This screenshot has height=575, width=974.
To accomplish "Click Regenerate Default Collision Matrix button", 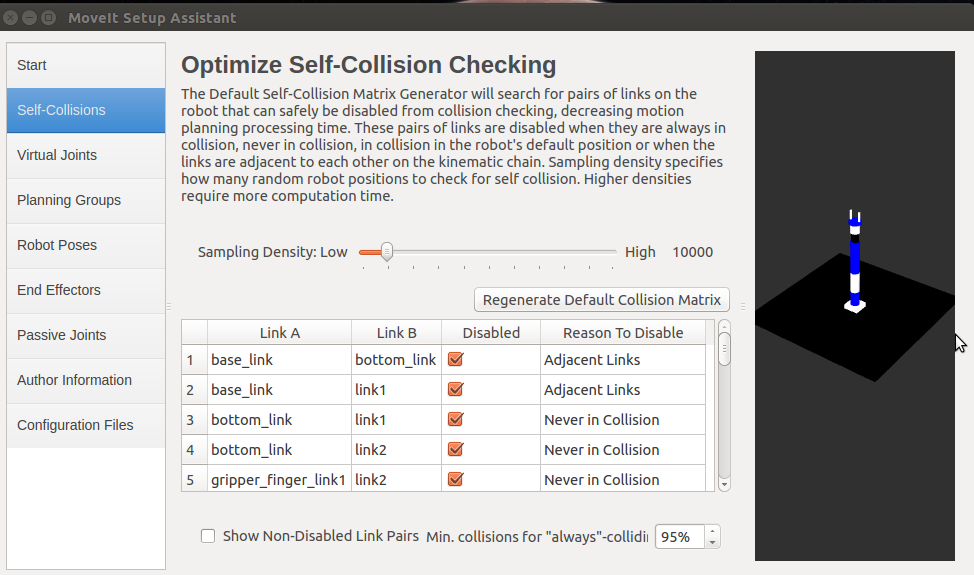I will pyautogui.click(x=601, y=300).
